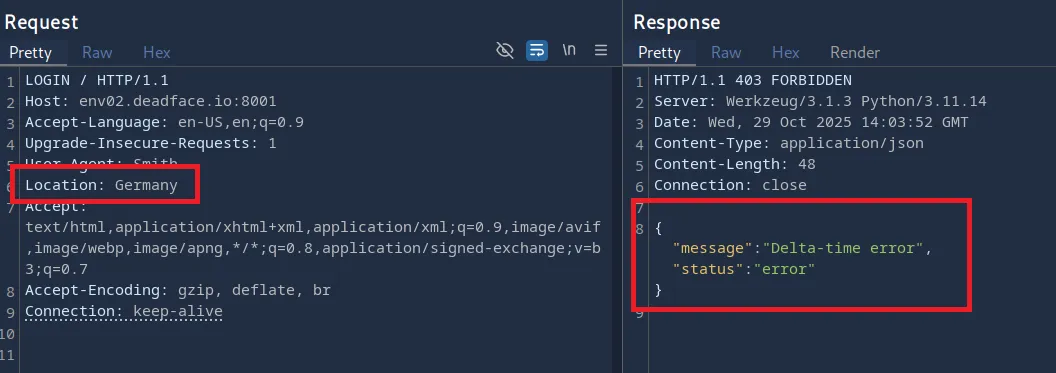
Task: Click the Server: Werkzeug response header
Action: 820,102
